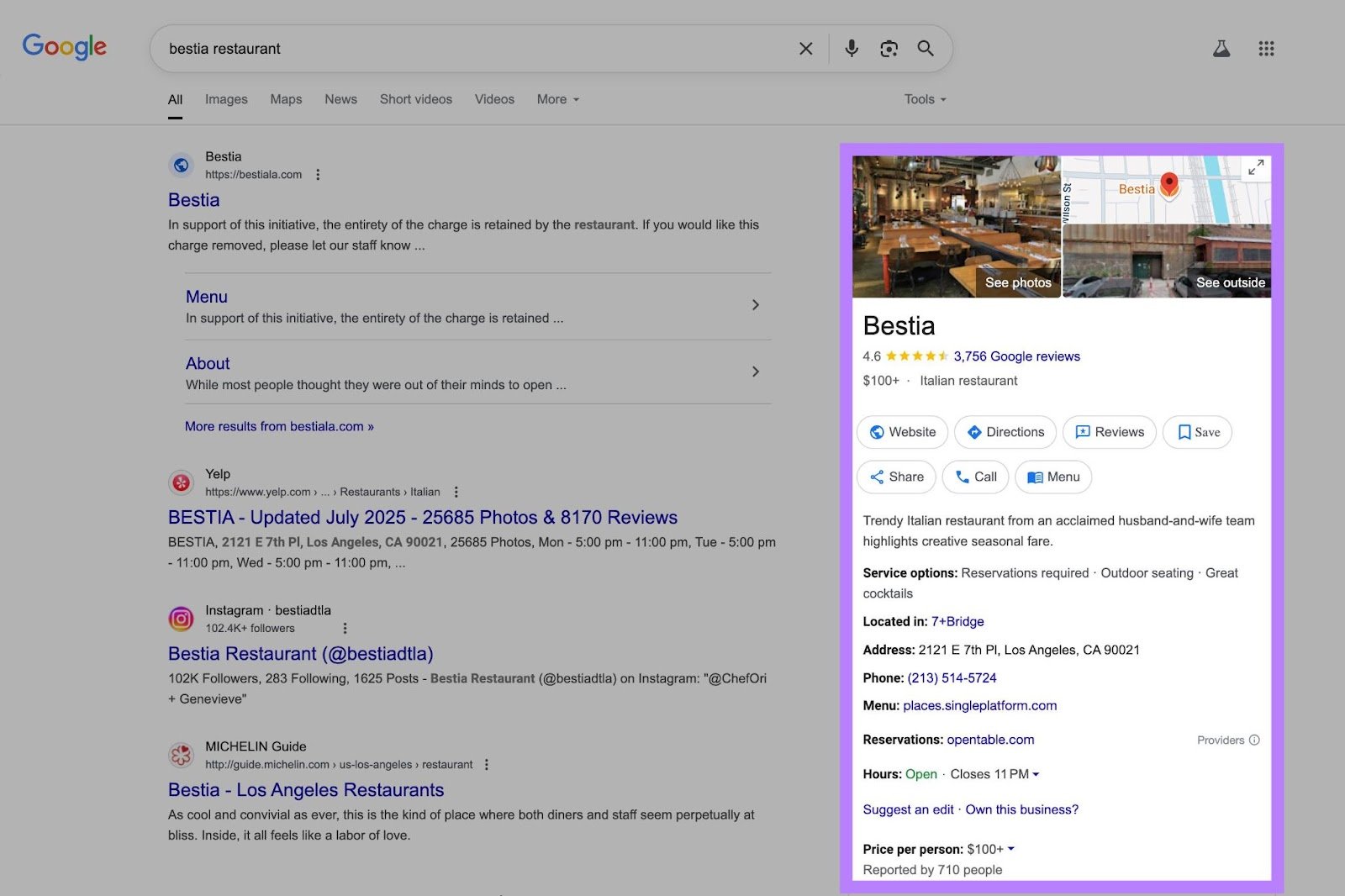Viewport: 1345px width, 896px height.
Task: Open Bestia's Menu from the knowledge panel
Action: click(x=1052, y=477)
